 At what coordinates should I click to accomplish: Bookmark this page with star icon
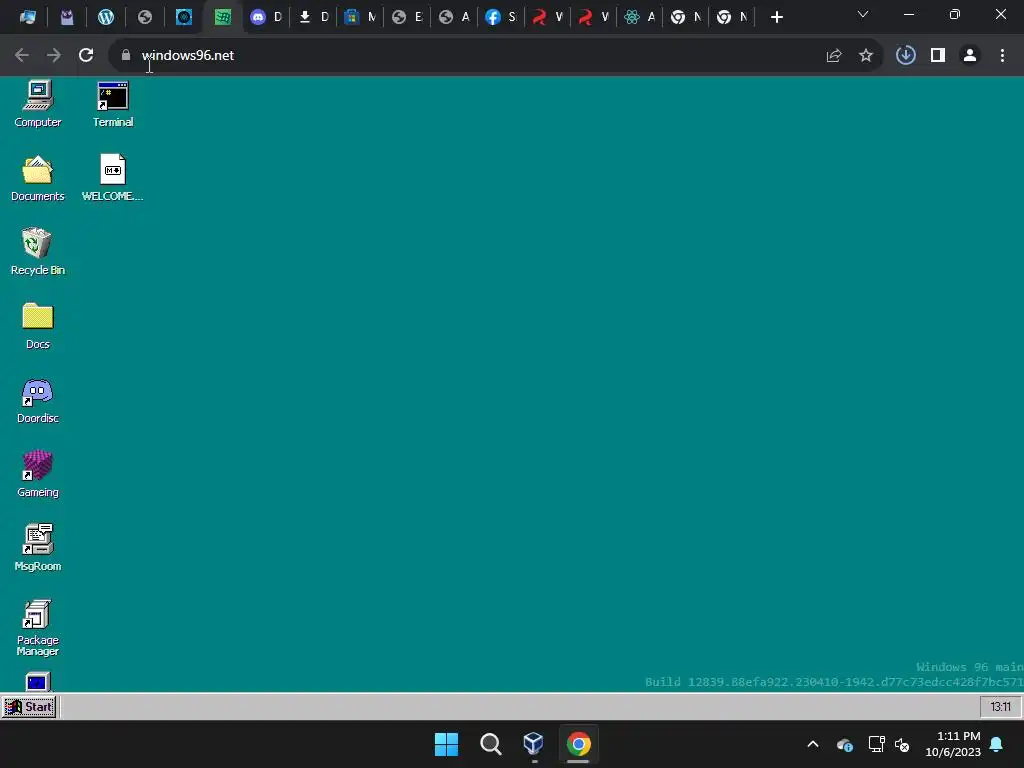[866, 56]
